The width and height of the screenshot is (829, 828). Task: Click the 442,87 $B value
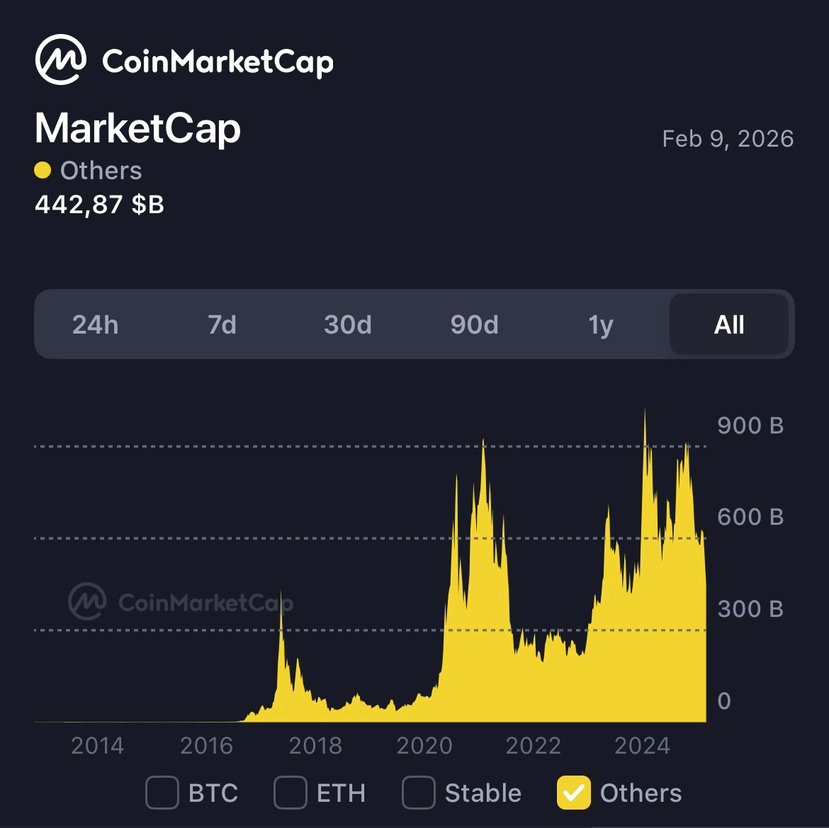[99, 204]
